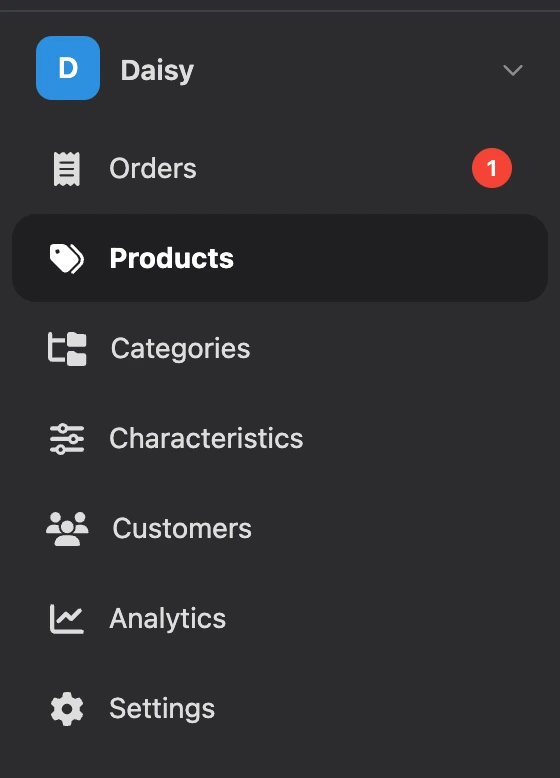Open the Analytics line chart icon
This screenshot has height=778, width=560.
67,619
